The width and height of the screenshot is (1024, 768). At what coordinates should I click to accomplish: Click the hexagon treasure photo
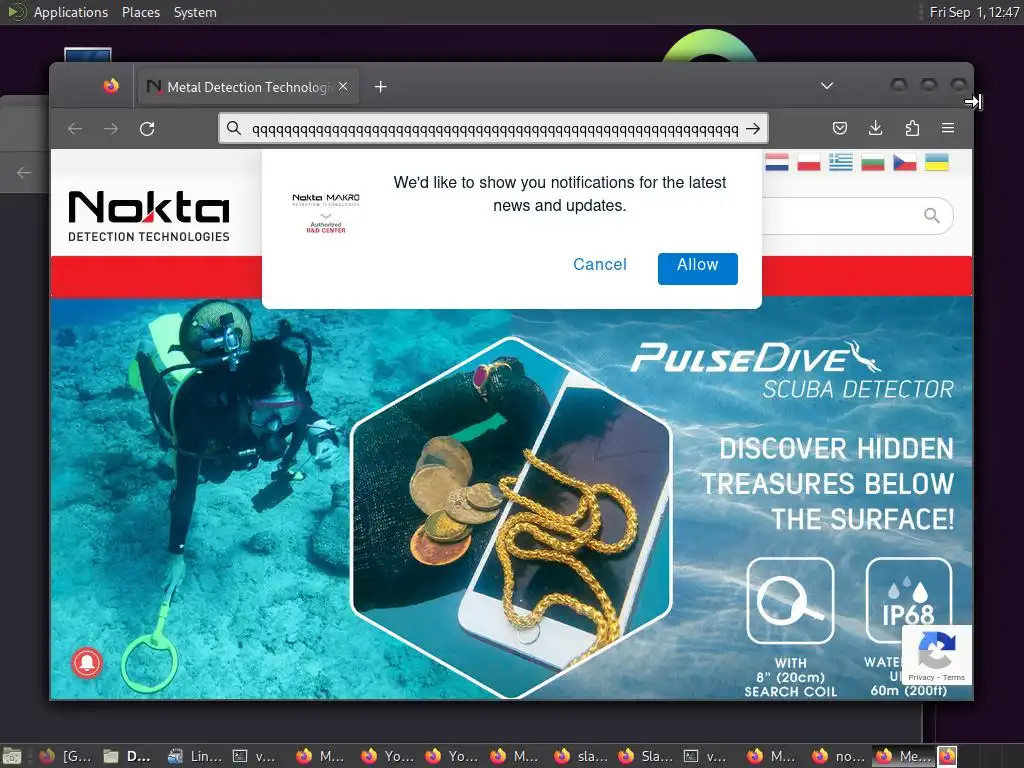pos(511,517)
